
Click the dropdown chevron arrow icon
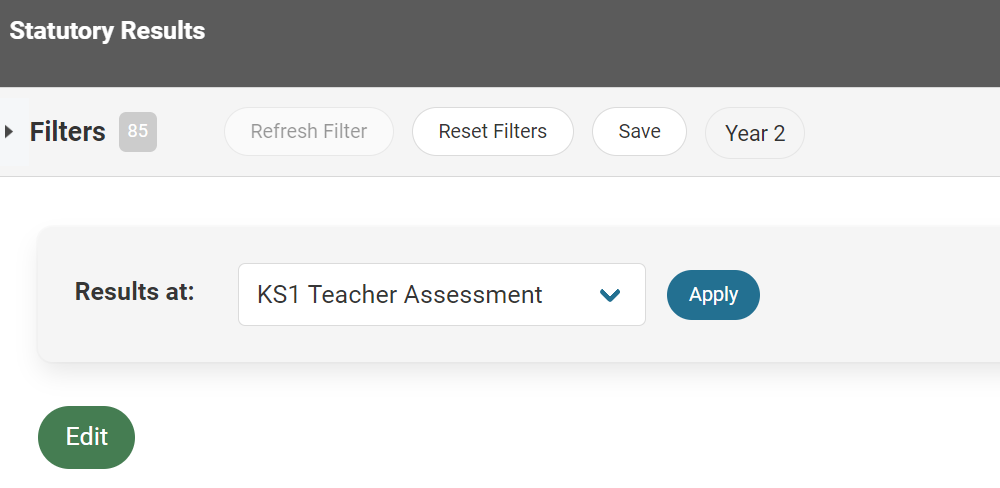(x=609, y=295)
